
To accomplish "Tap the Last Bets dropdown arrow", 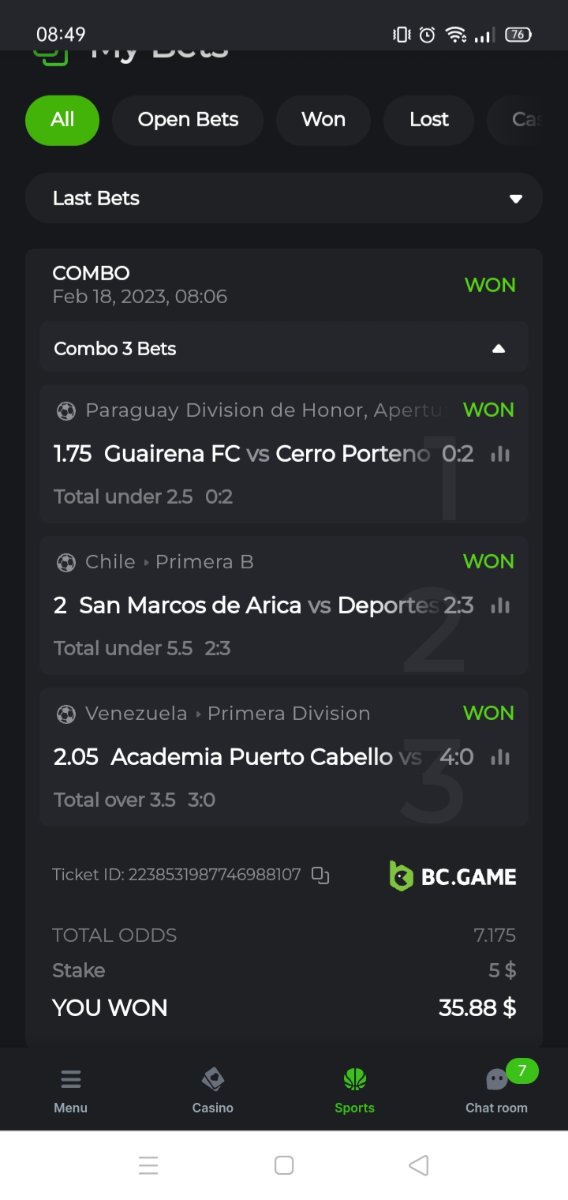I will 516,199.
